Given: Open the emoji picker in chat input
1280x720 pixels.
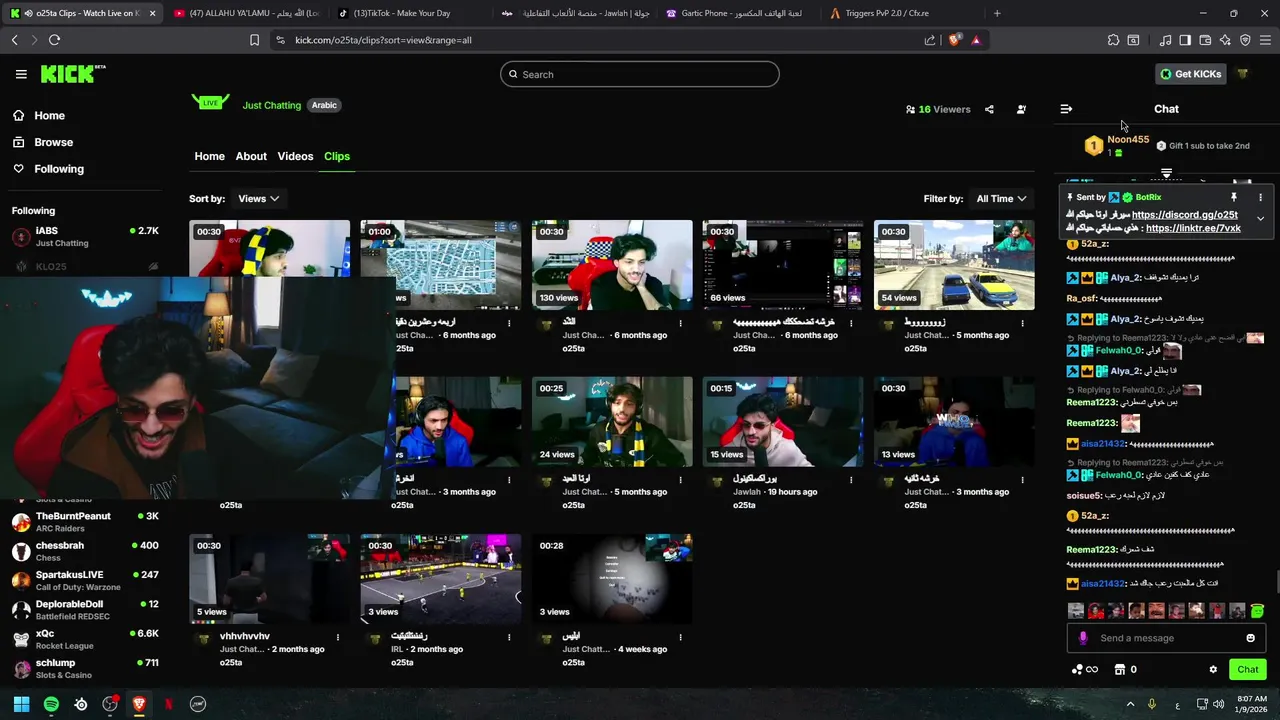Looking at the screenshot, I should pyautogui.click(x=1250, y=638).
